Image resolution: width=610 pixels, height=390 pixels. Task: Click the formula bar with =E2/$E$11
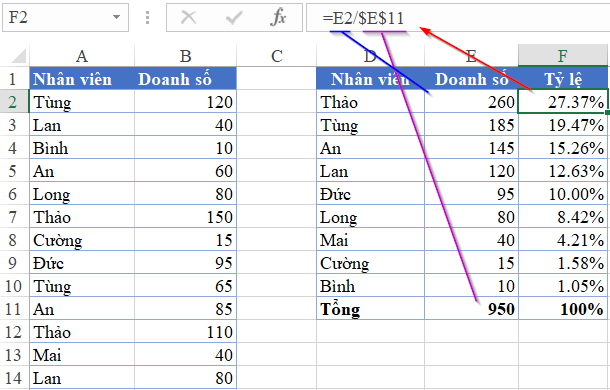(x=458, y=18)
